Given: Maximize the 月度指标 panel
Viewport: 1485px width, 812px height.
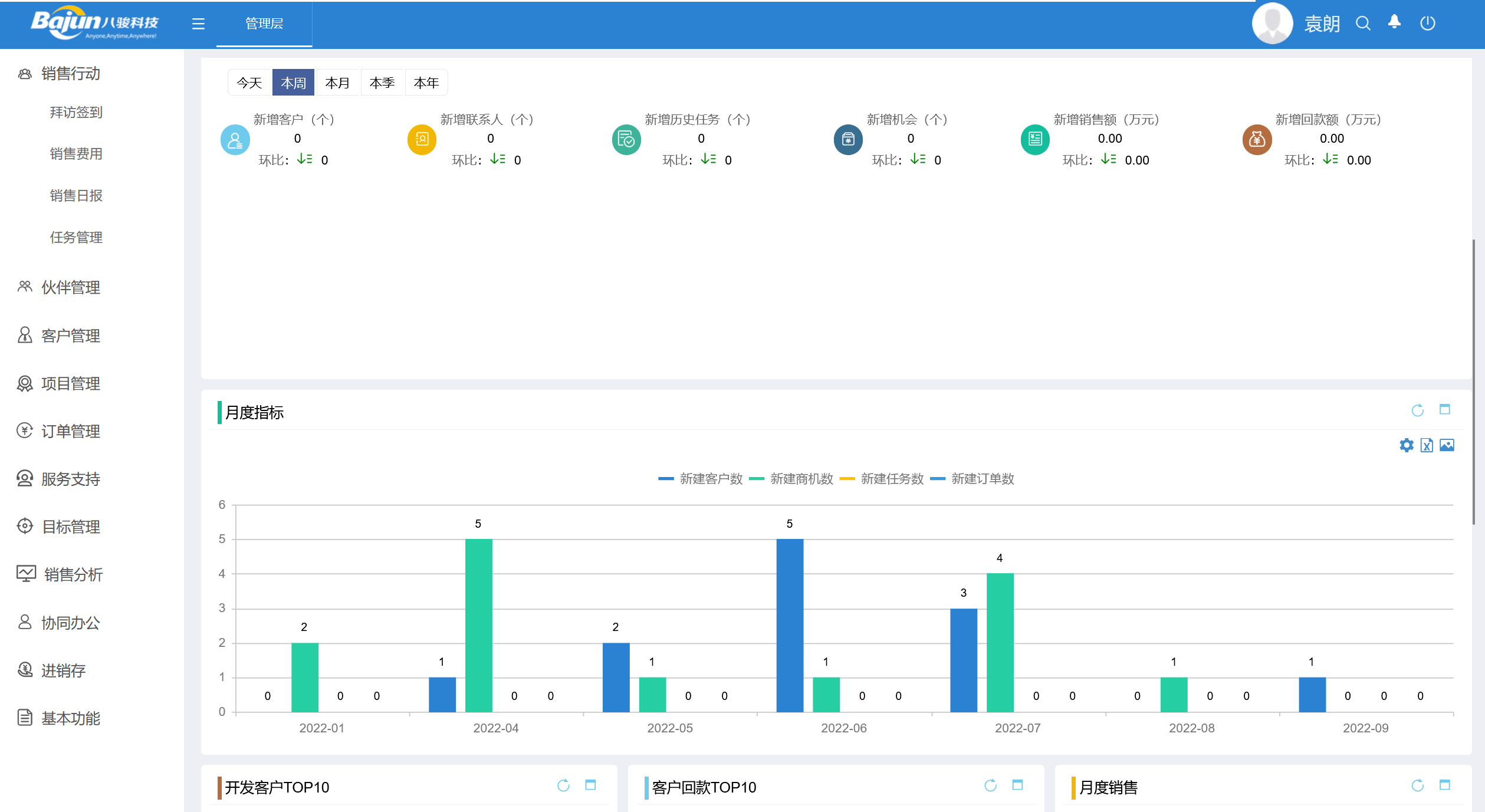Looking at the screenshot, I should pyautogui.click(x=1444, y=409).
